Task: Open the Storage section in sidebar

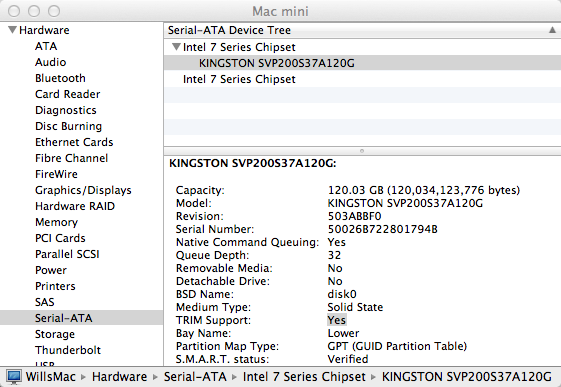Action: coord(55,334)
